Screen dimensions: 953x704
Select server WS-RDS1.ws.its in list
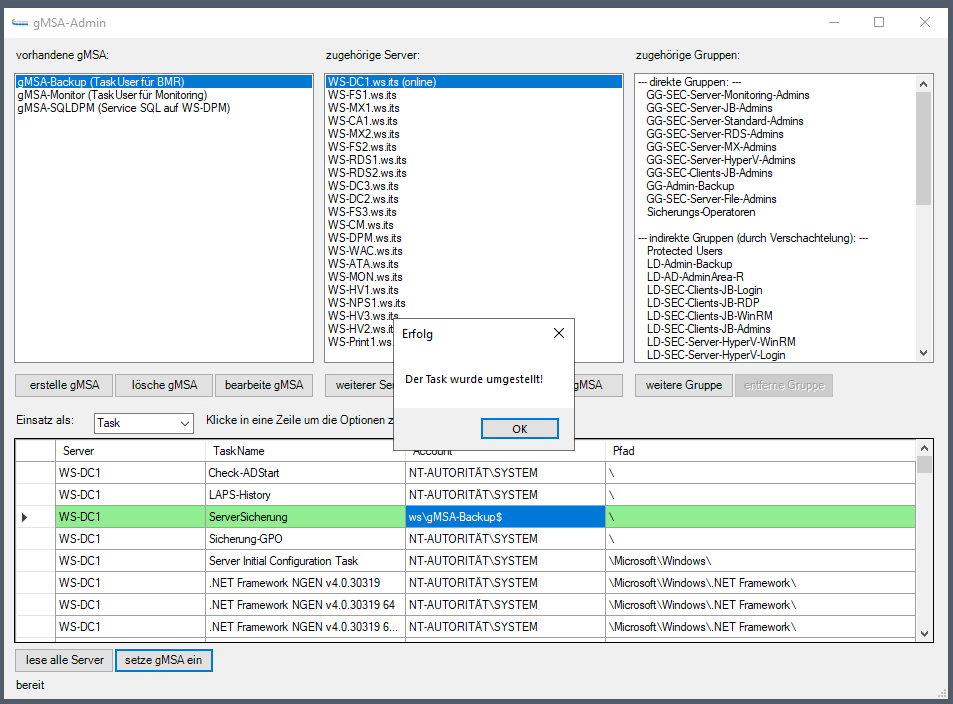click(x=474, y=160)
